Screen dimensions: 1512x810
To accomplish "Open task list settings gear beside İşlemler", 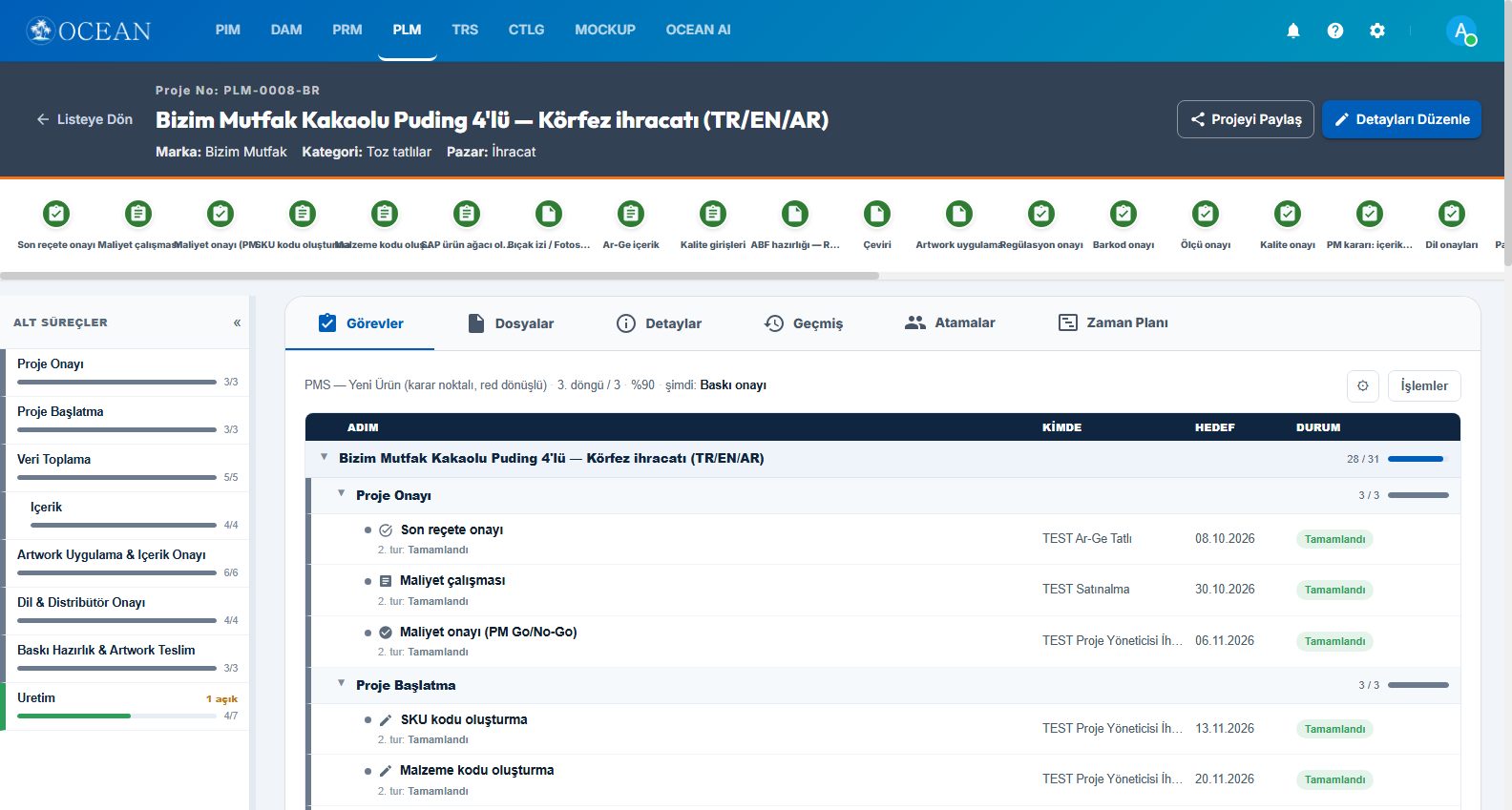I will (x=1363, y=385).
